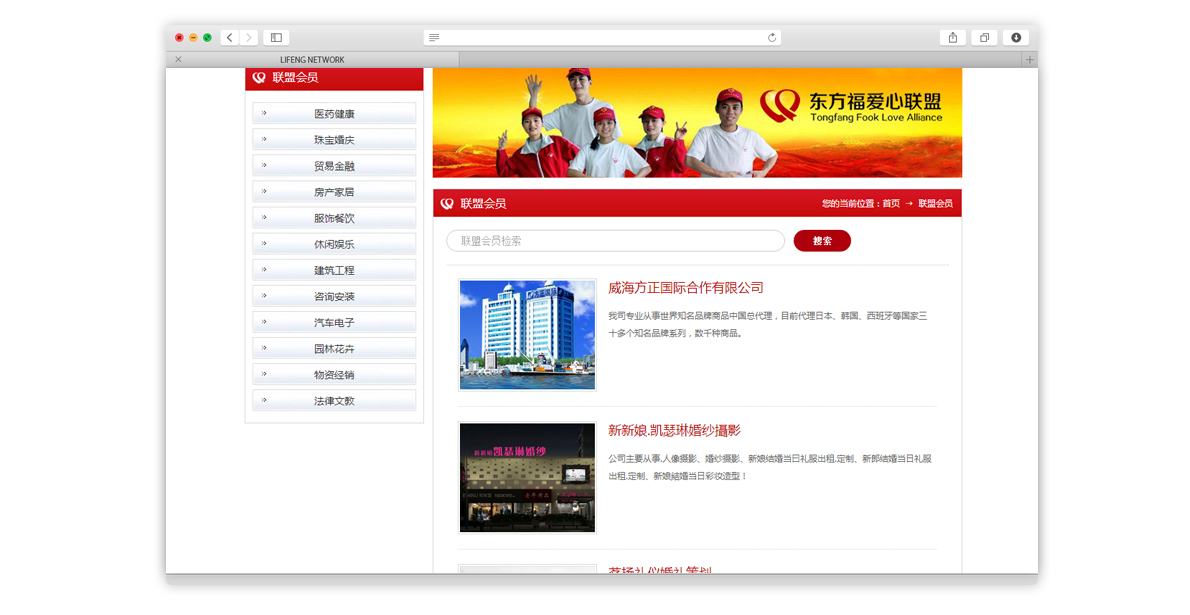Click the browser address bar
This screenshot has height=615, width=1190.
[603, 37]
